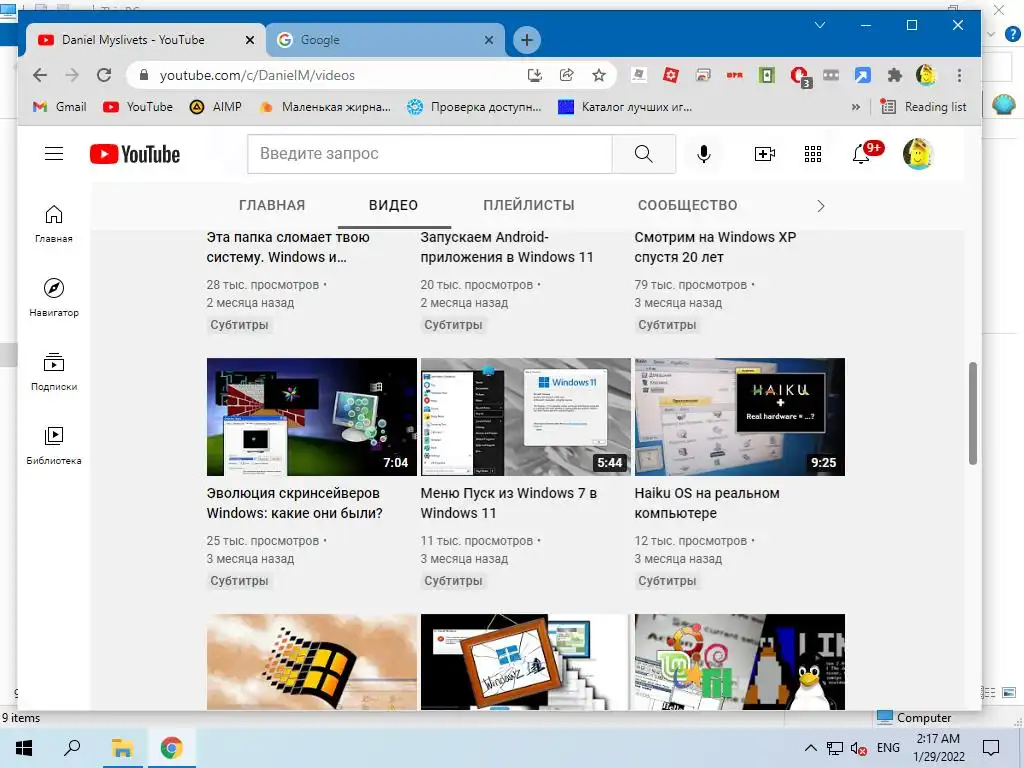Open the Каталог лучших иг... bookmark

[625, 106]
